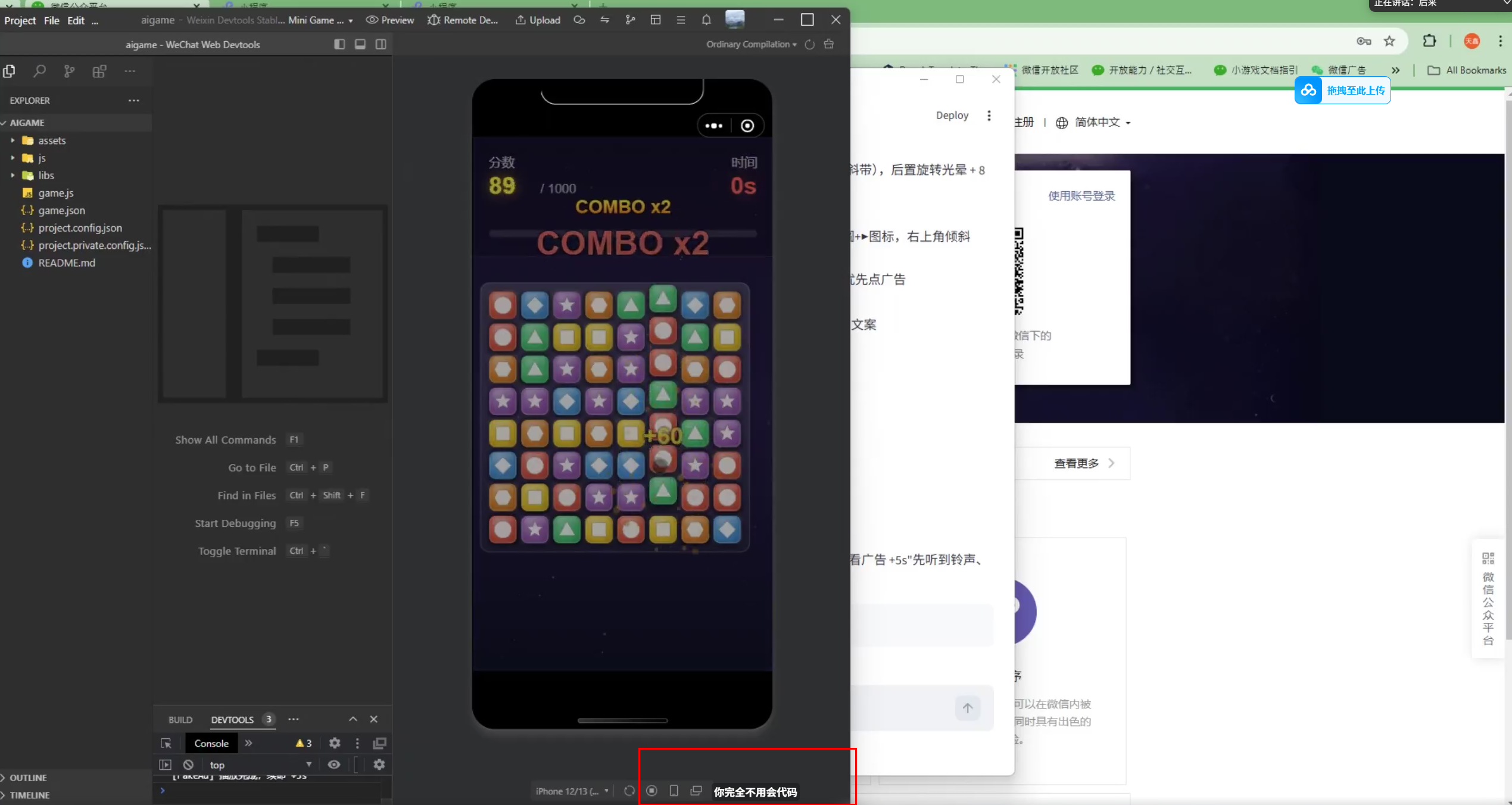Screen dimensions: 1512x805
Task: Show more devtools tabs chevron
Action: pyautogui.click(x=248, y=743)
